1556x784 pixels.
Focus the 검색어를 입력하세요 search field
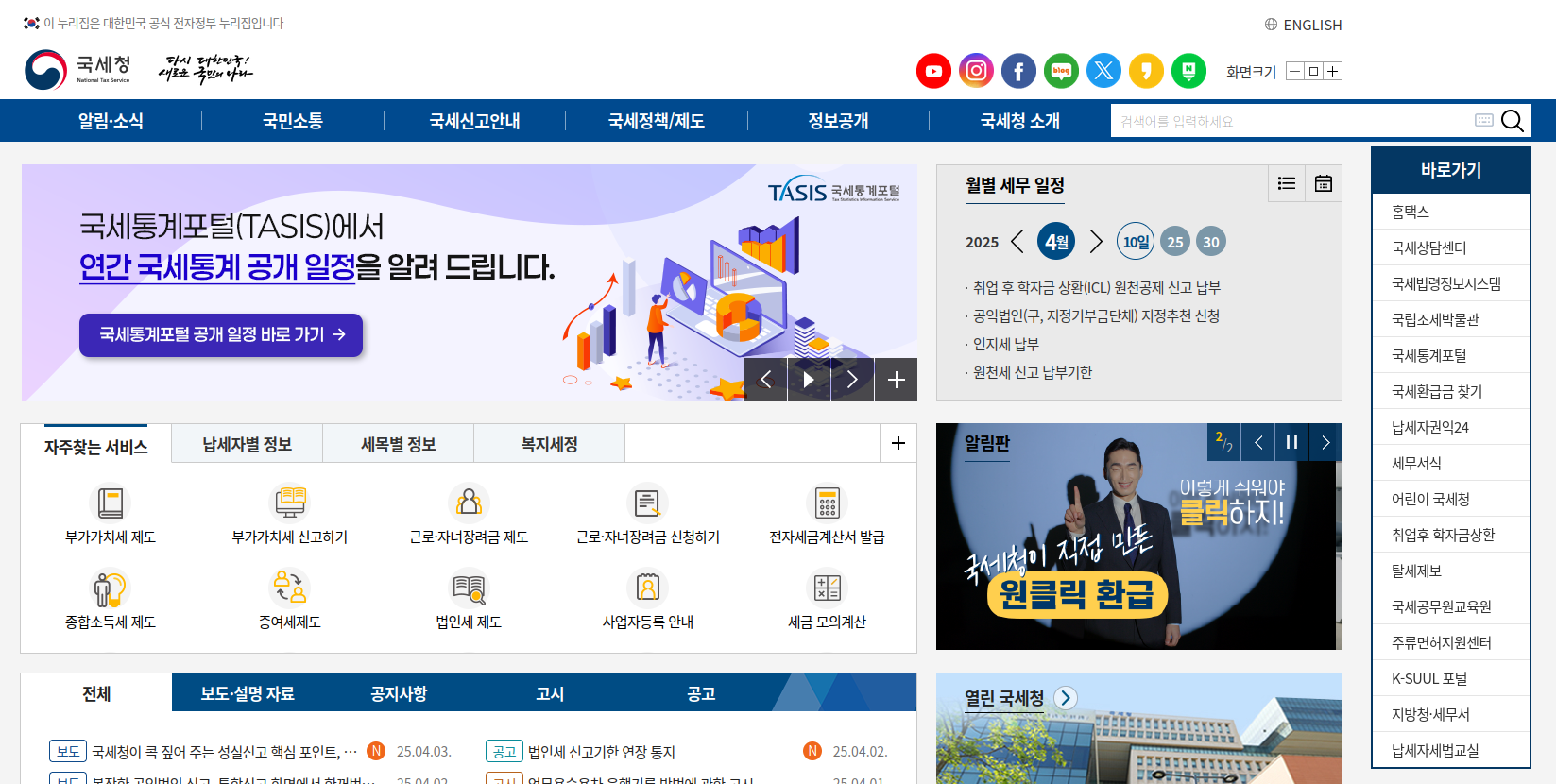(x=1291, y=121)
